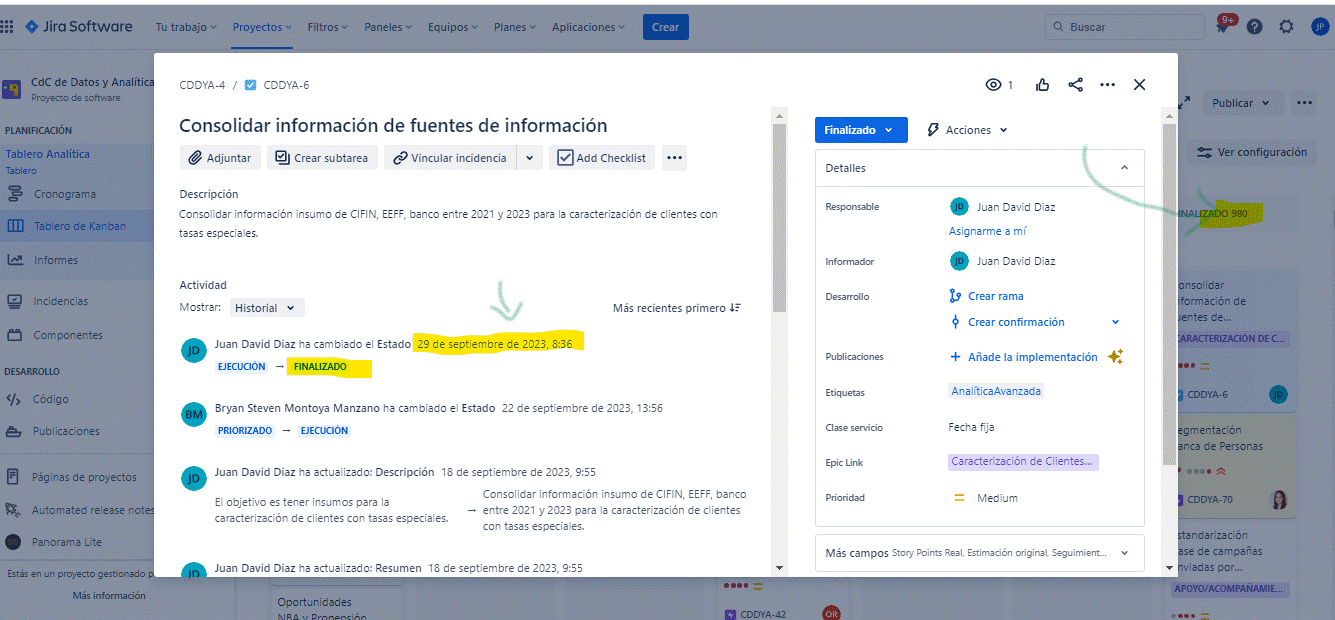Open the notifications bell icon

(x=1222, y=27)
